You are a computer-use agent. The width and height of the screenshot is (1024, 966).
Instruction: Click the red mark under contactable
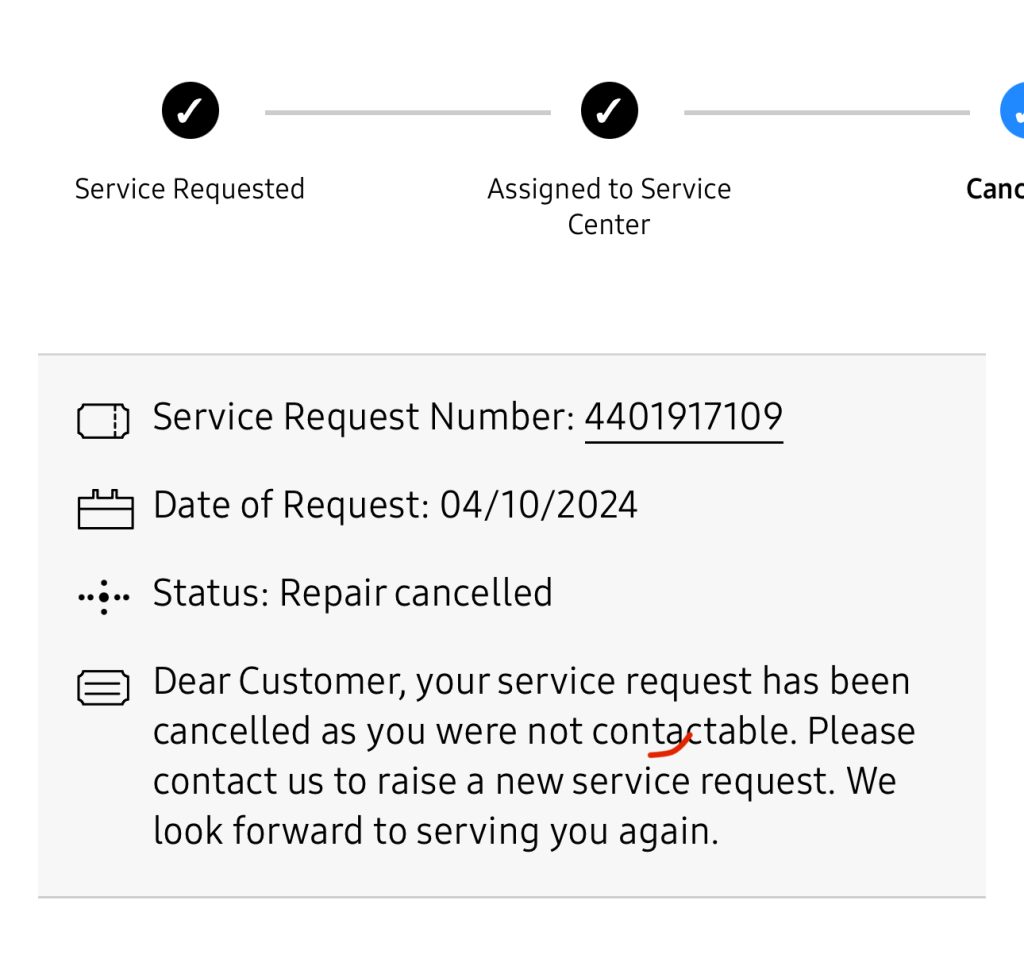pyautogui.click(x=670, y=745)
